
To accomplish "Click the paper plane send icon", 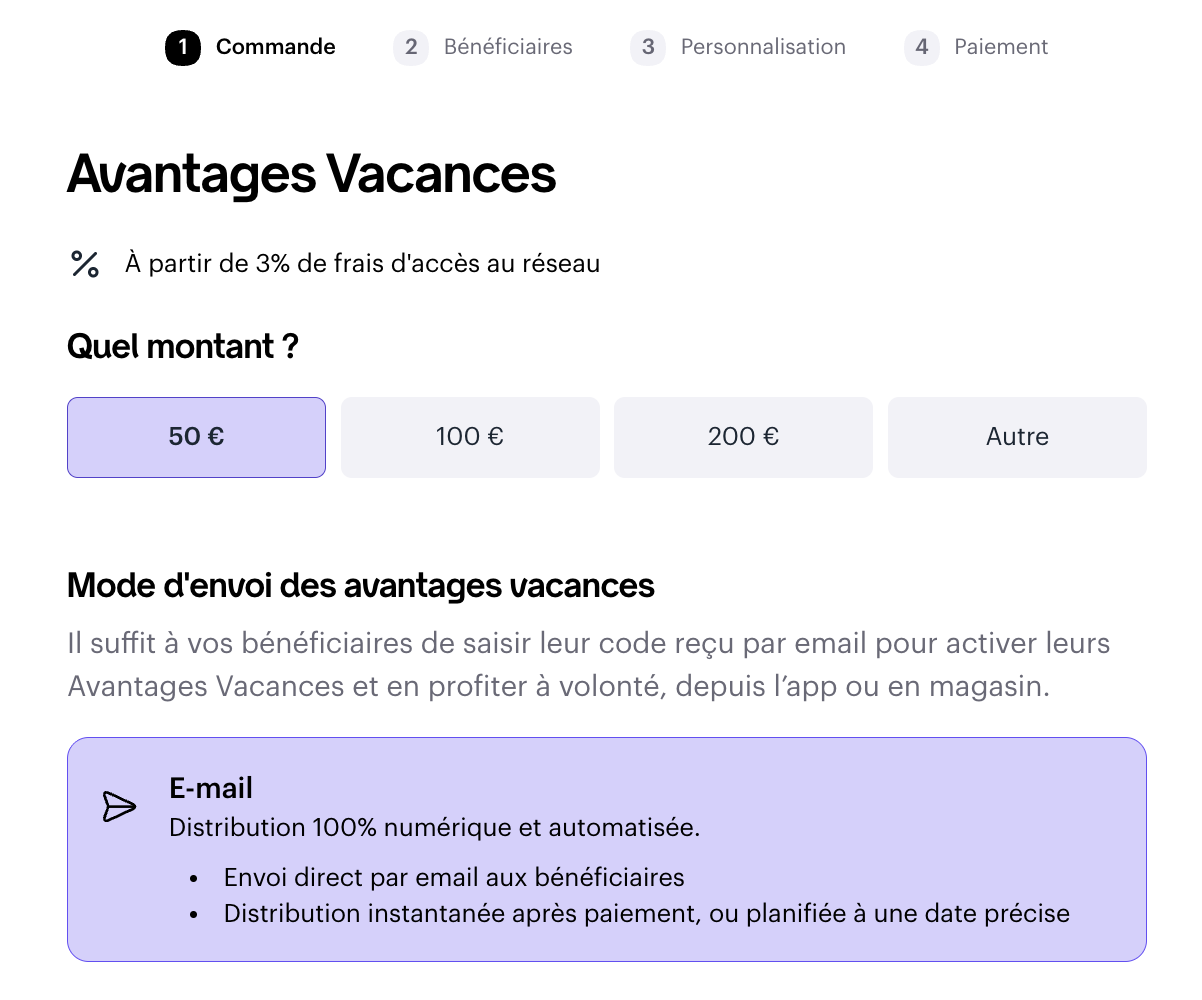I will [119, 806].
